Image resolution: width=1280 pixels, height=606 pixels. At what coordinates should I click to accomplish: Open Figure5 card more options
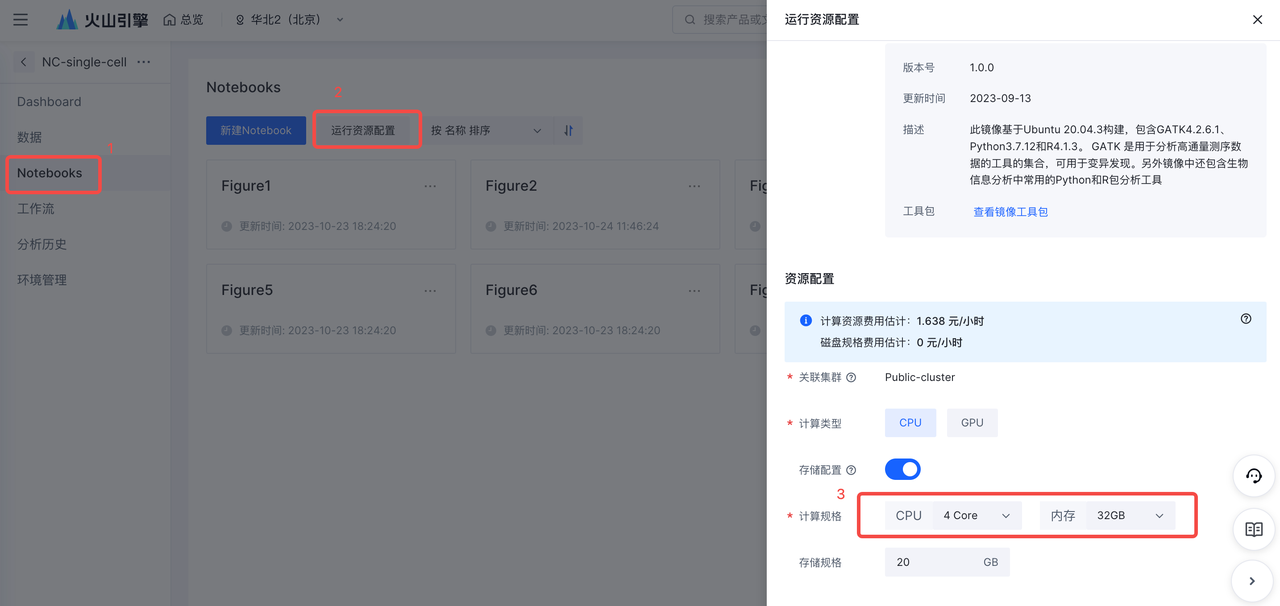[x=430, y=290]
